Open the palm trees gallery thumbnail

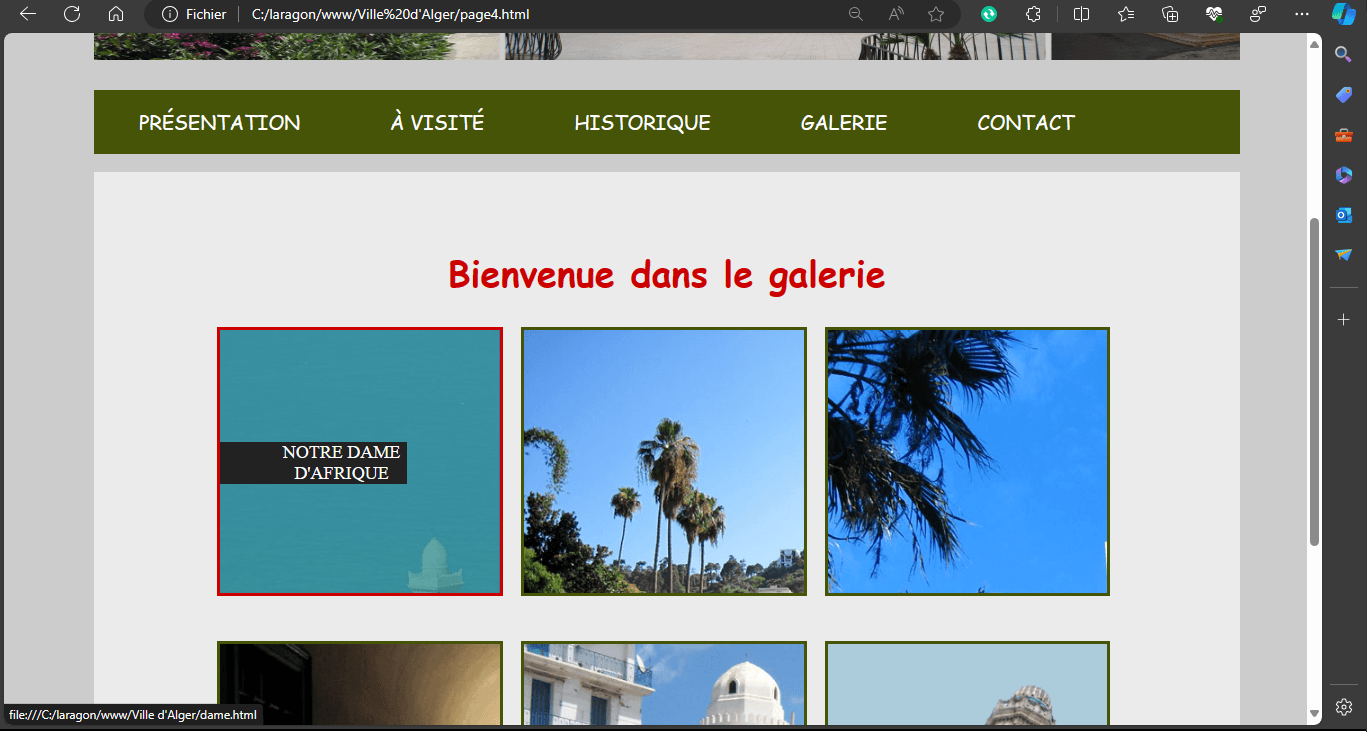pos(664,461)
